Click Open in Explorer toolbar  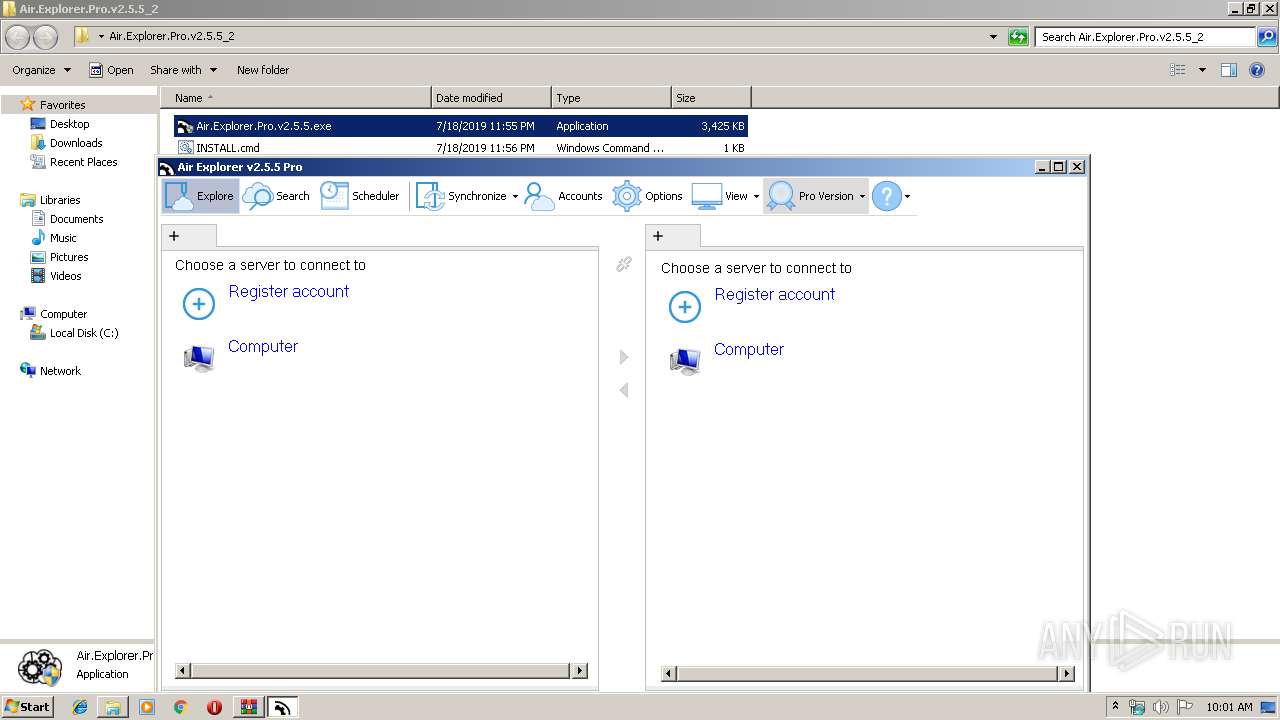click(111, 70)
